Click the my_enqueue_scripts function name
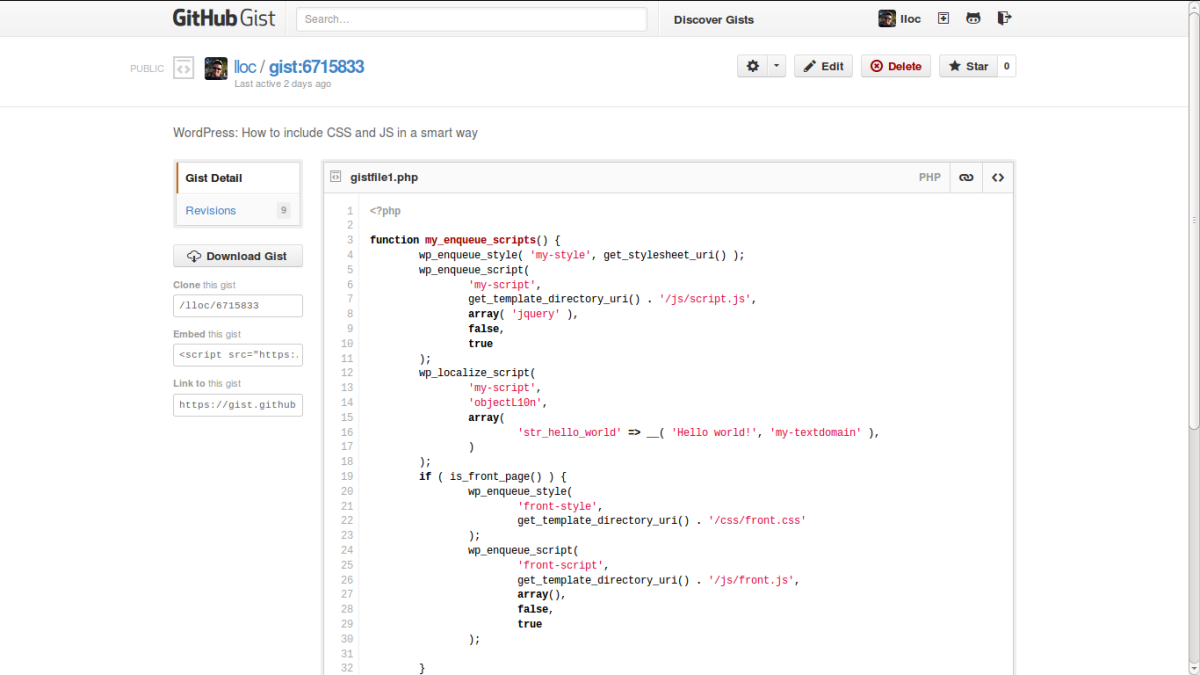 (480, 240)
